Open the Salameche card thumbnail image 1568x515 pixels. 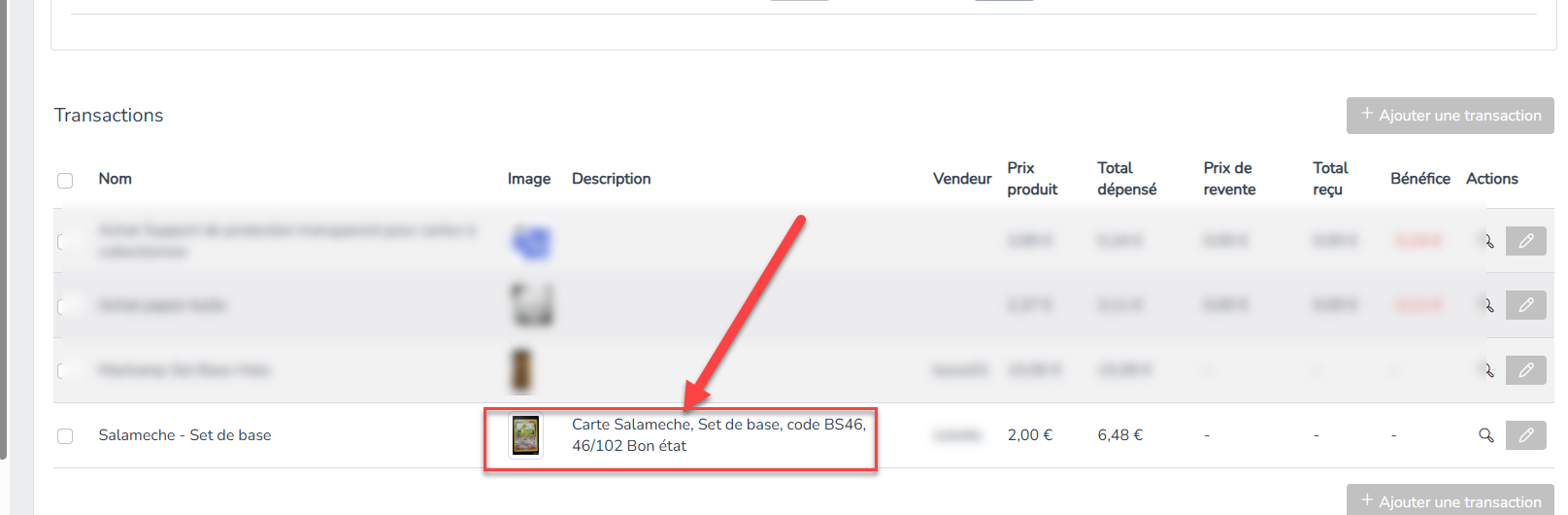[x=525, y=435]
